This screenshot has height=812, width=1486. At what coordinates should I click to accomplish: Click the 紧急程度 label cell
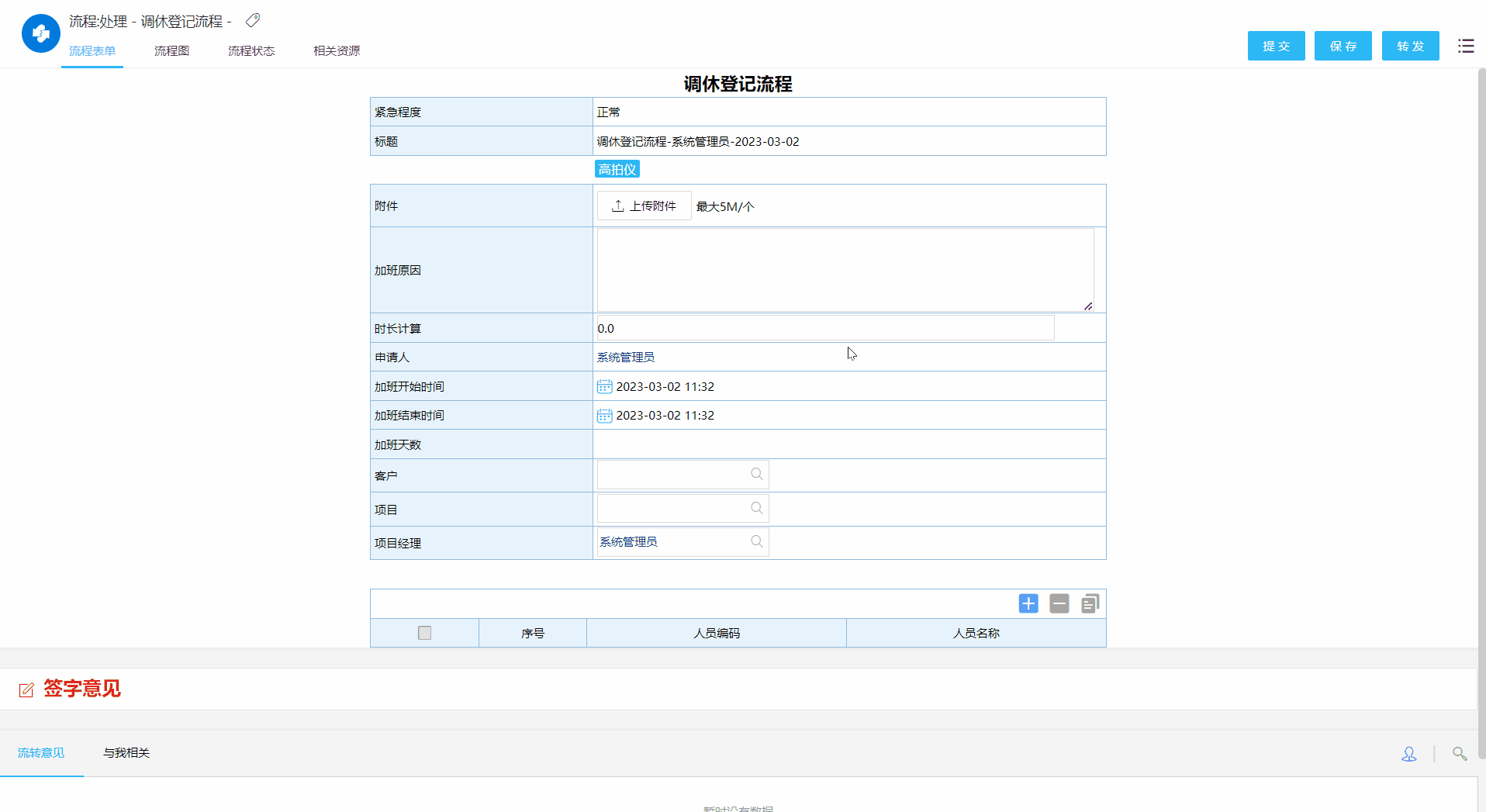[x=482, y=112]
